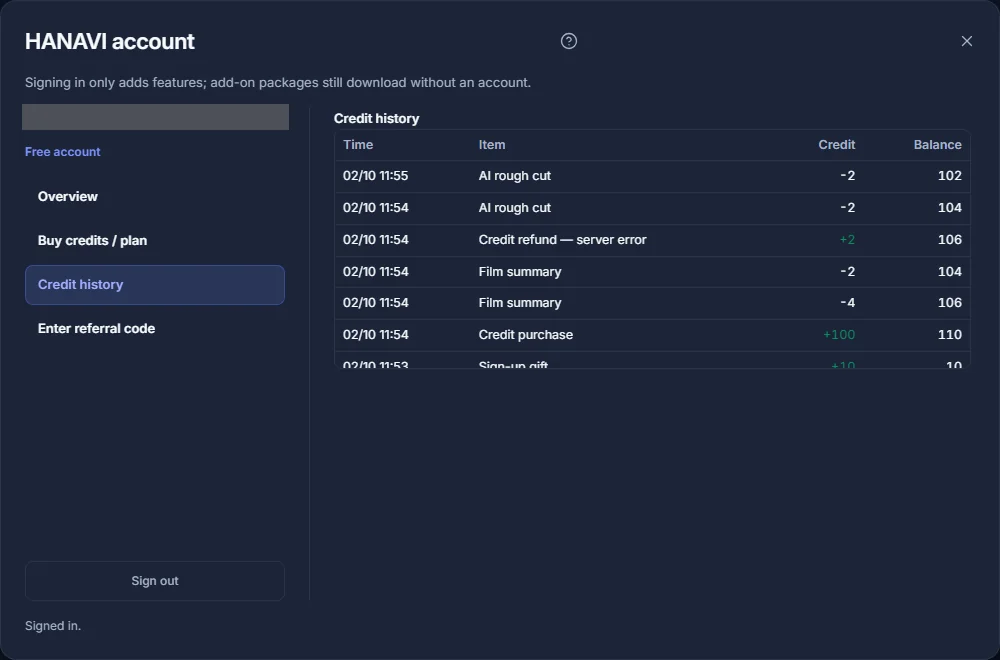1000x660 pixels.
Task: Click the HANAVI account title
Action: tap(110, 41)
